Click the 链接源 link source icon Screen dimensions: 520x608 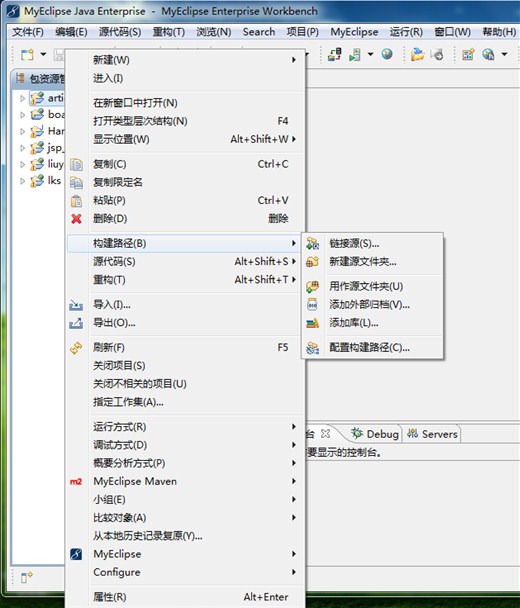[313, 244]
